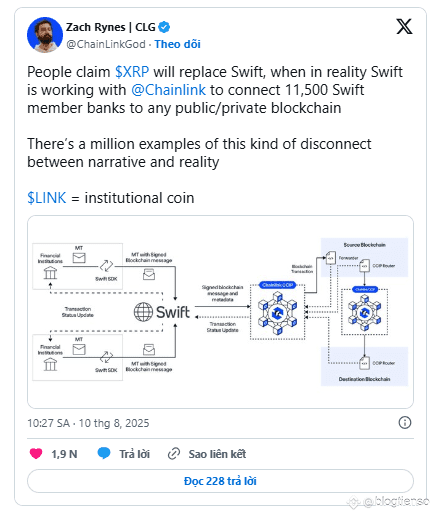437x519 pixels.
Task: Open the $LINK cashtag link
Action: pos(47,198)
